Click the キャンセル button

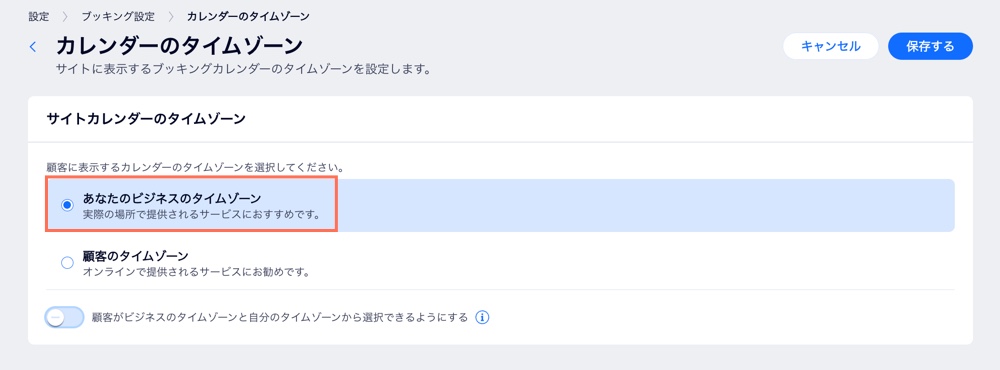tap(830, 47)
